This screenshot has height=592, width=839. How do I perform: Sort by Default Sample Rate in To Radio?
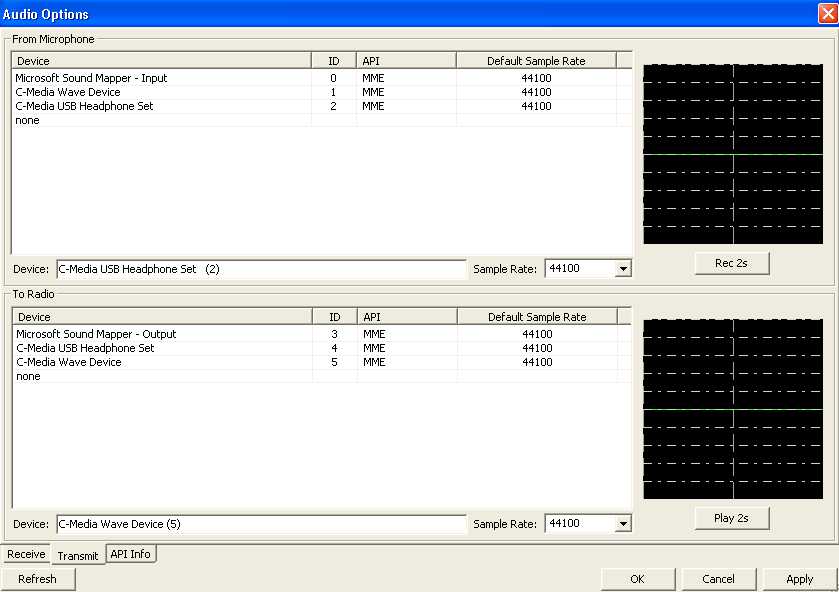[537, 317]
